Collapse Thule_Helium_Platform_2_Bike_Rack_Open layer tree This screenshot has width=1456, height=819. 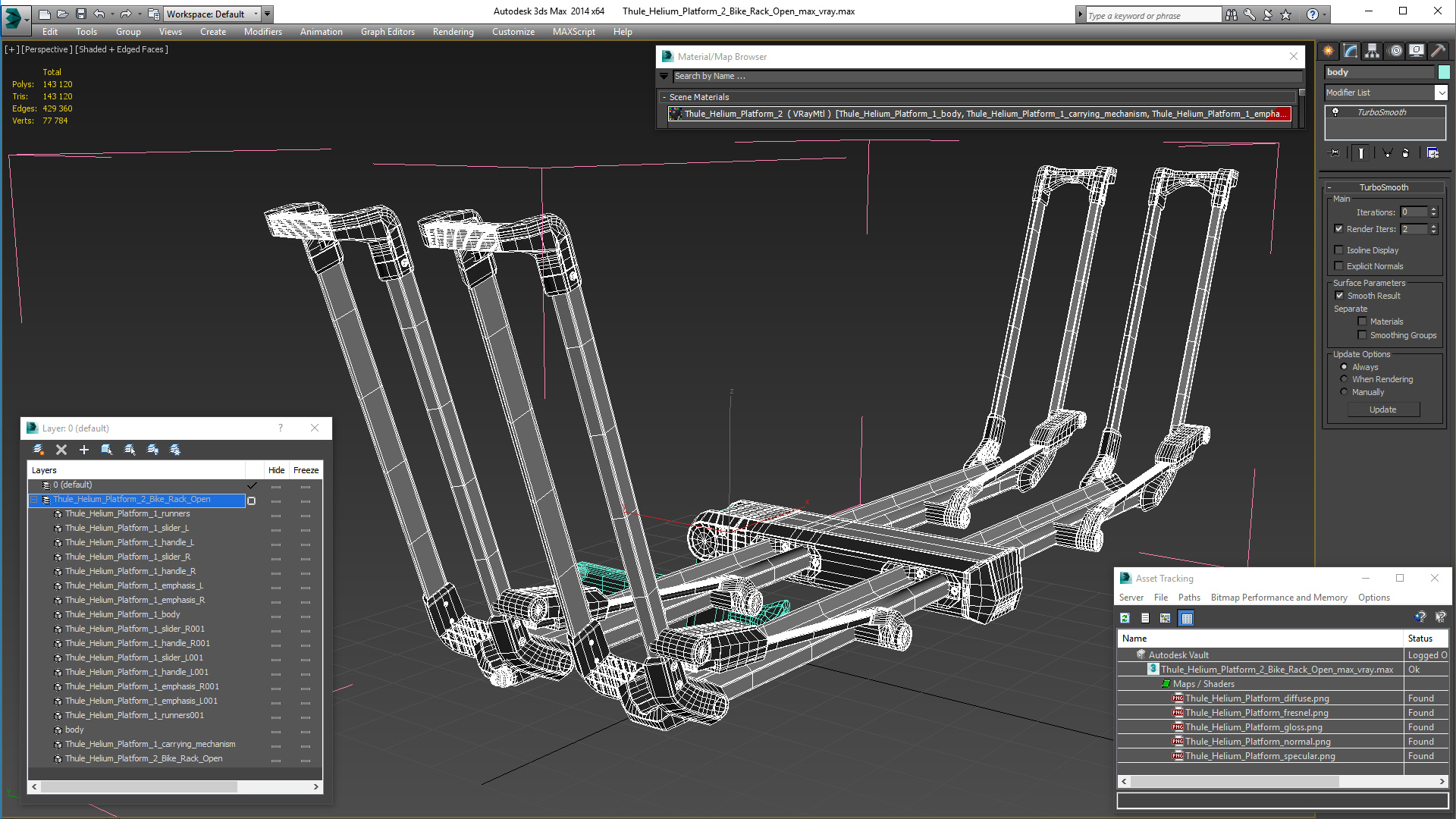(34, 500)
